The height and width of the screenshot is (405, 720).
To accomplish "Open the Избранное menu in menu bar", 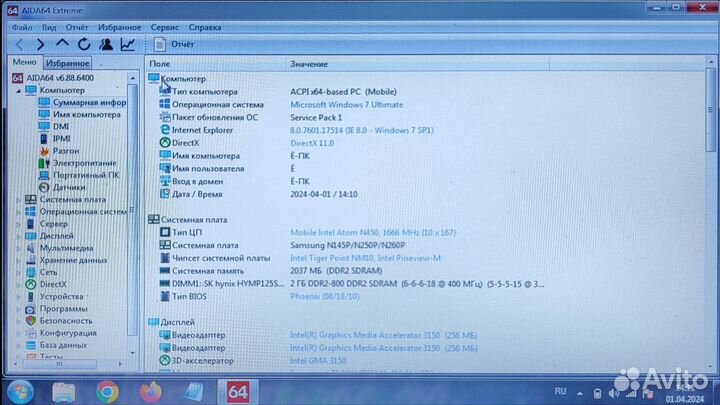I will (x=119, y=27).
